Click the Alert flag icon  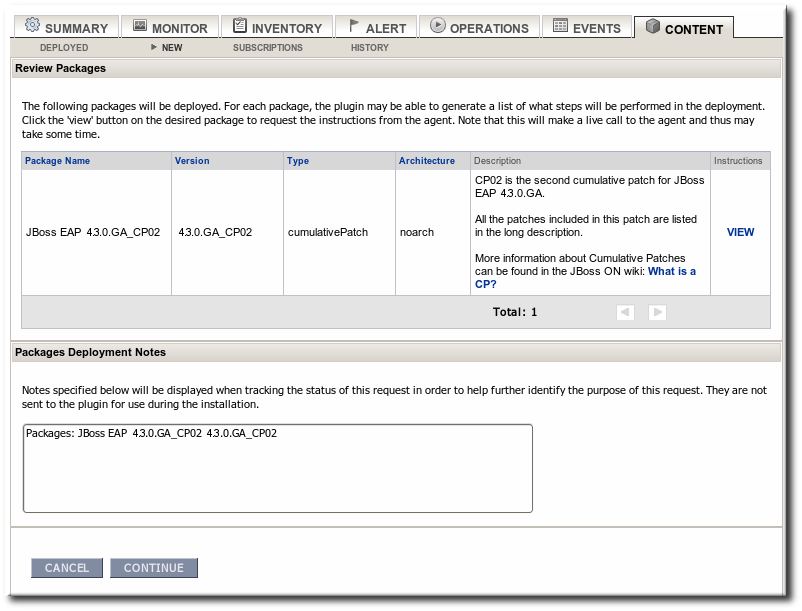(354, 26)
